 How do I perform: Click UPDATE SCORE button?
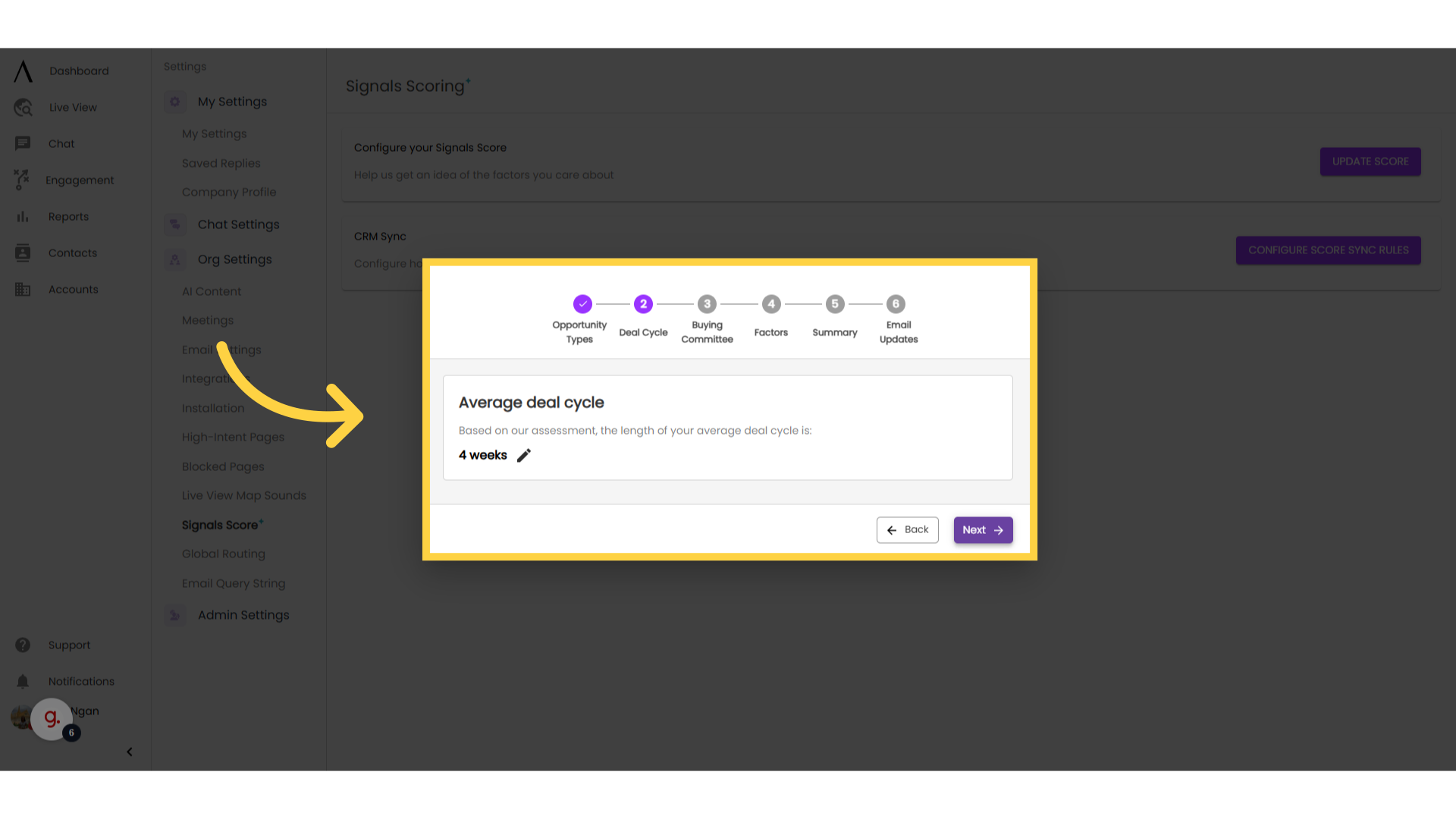pyautogui.click(x=1370, y=161)
